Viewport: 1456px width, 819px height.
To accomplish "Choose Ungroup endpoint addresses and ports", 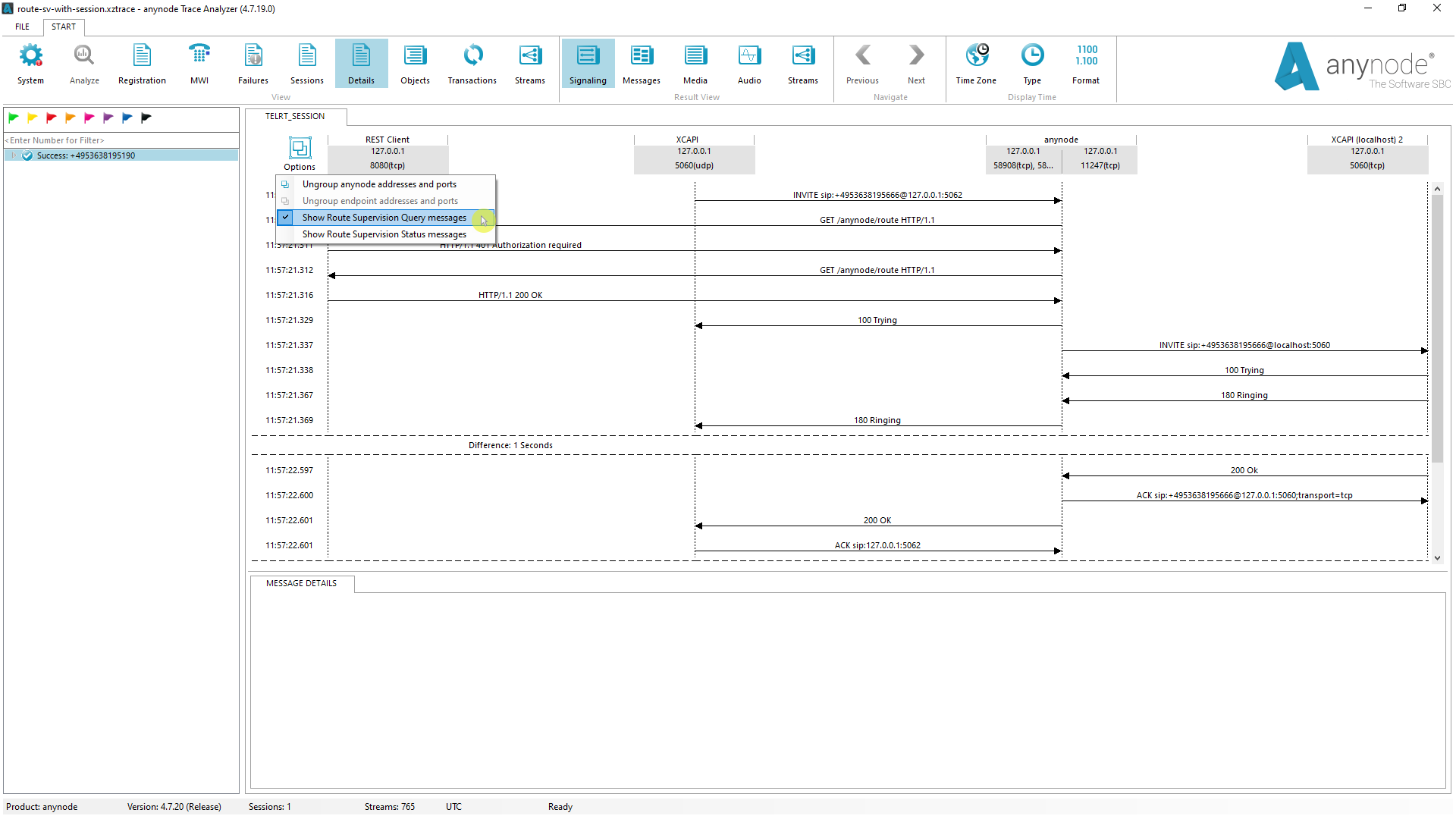I will (385, 201).
